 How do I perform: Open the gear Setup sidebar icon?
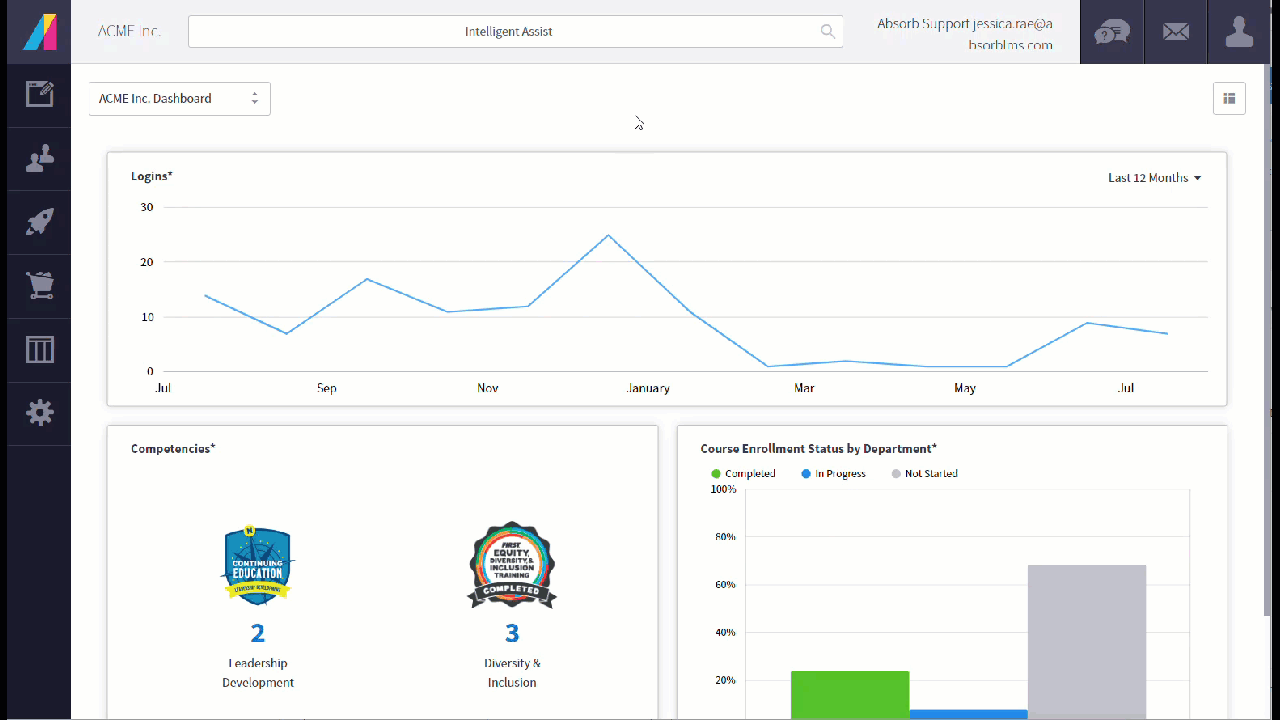[x=39, y=413]
